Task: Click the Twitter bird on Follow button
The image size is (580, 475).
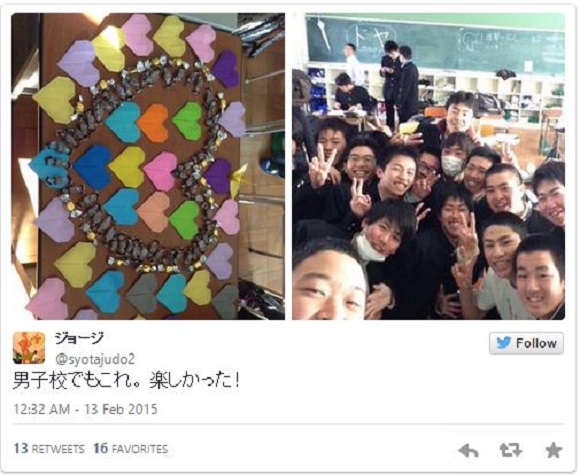Action: (504, 343)
